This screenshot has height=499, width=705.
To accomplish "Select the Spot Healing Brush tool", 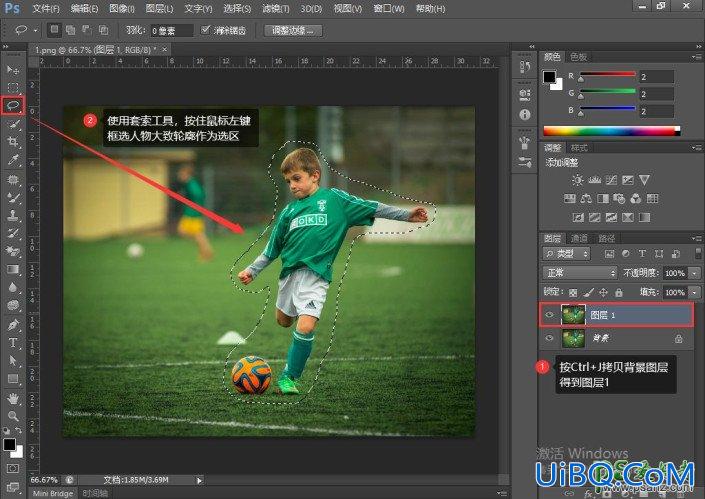I will tap(13, 179).
